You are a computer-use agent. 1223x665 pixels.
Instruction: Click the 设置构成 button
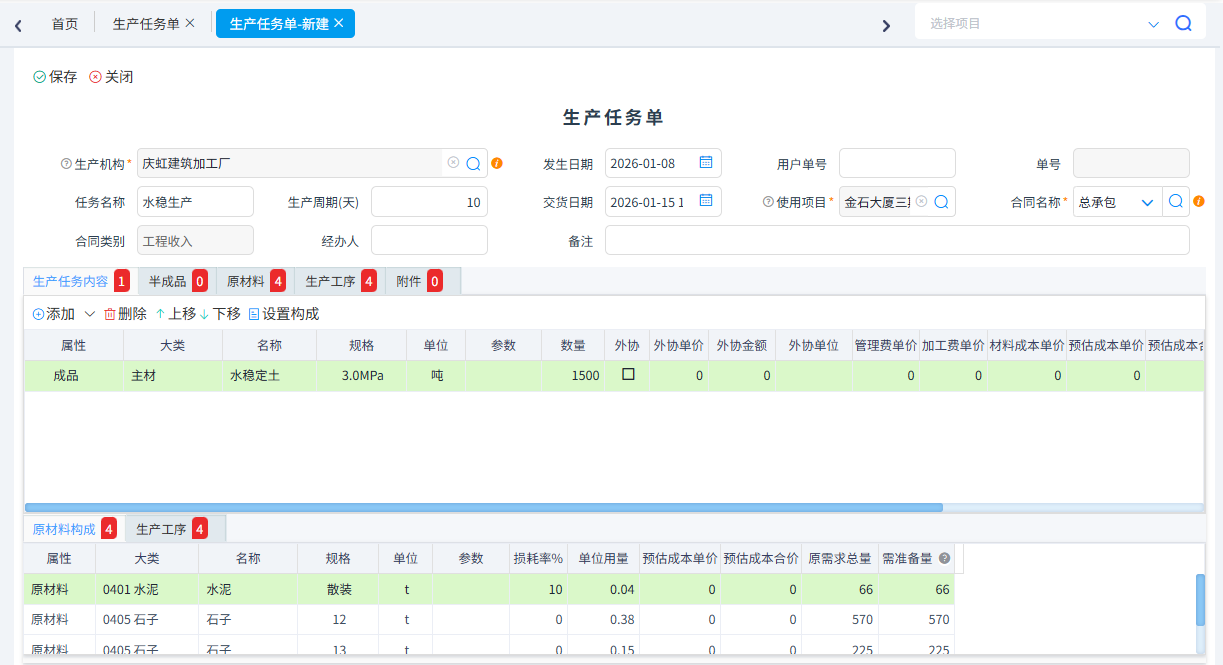point(283,314)
